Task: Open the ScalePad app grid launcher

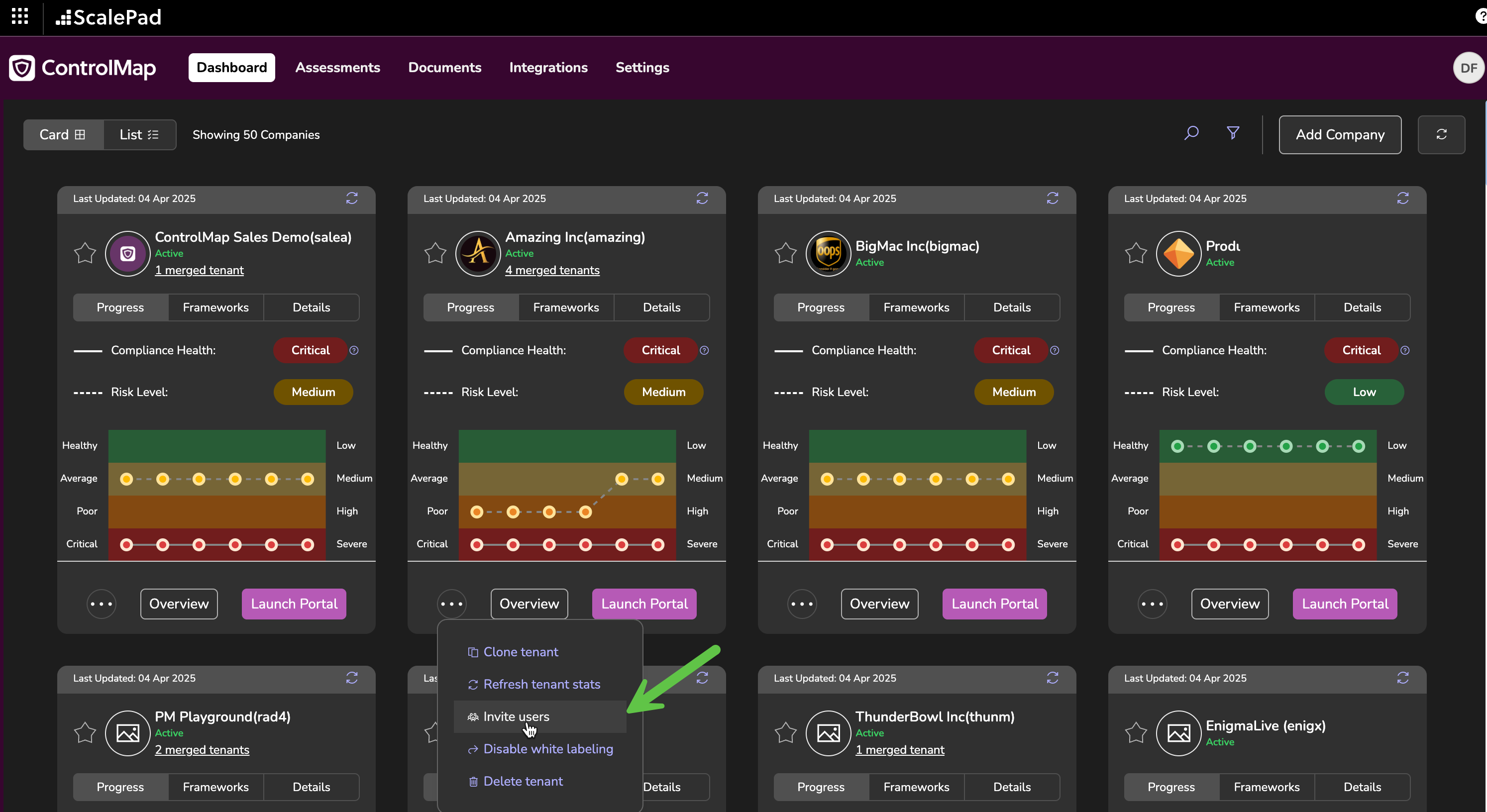Action: [19, 17]
